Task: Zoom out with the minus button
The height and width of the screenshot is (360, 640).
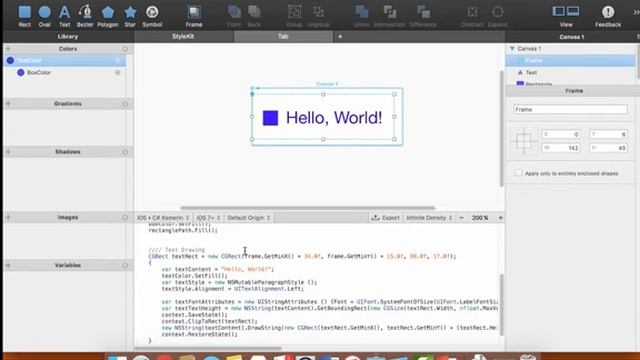Action: [x=461, y=218]
